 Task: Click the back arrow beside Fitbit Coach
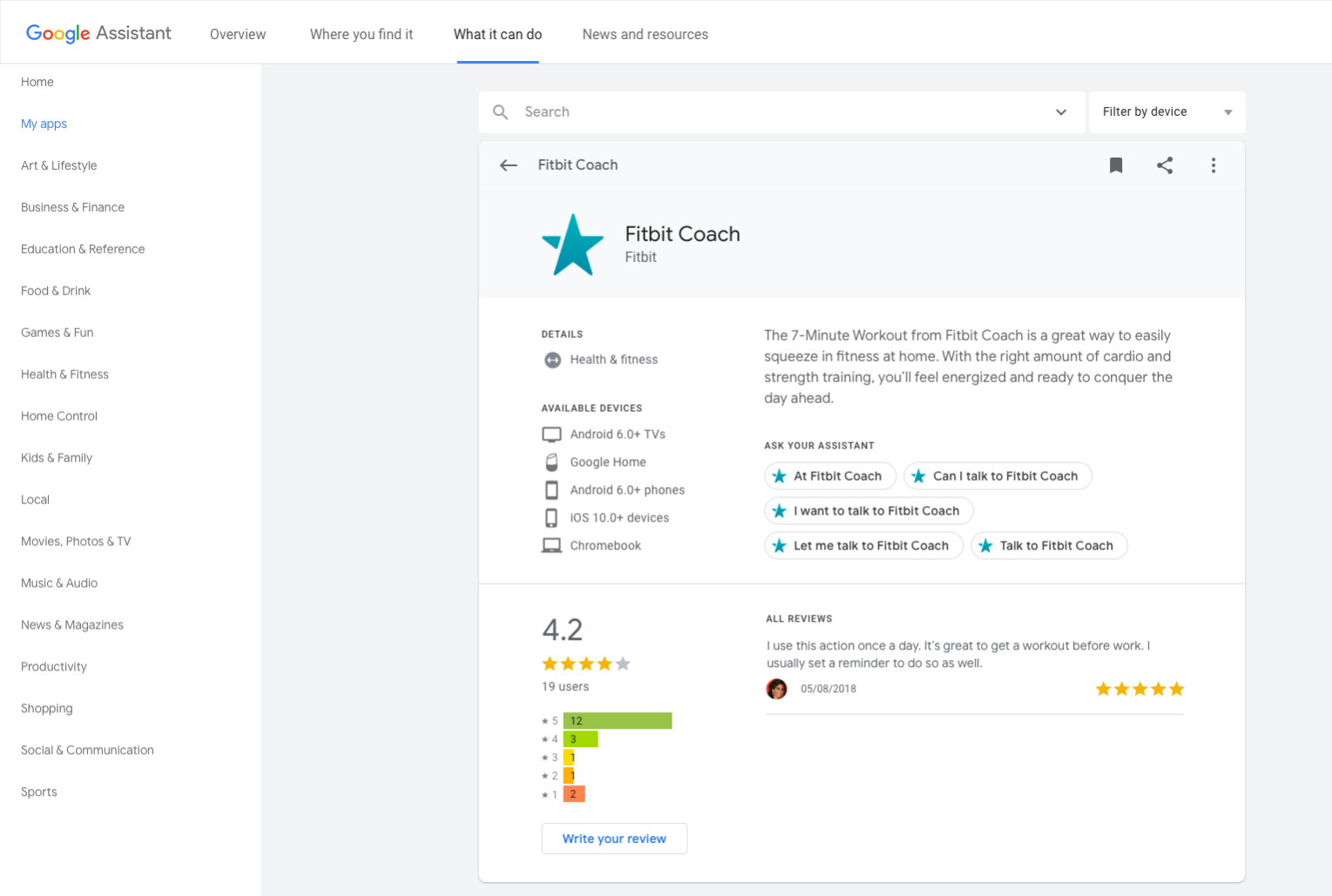509,165
